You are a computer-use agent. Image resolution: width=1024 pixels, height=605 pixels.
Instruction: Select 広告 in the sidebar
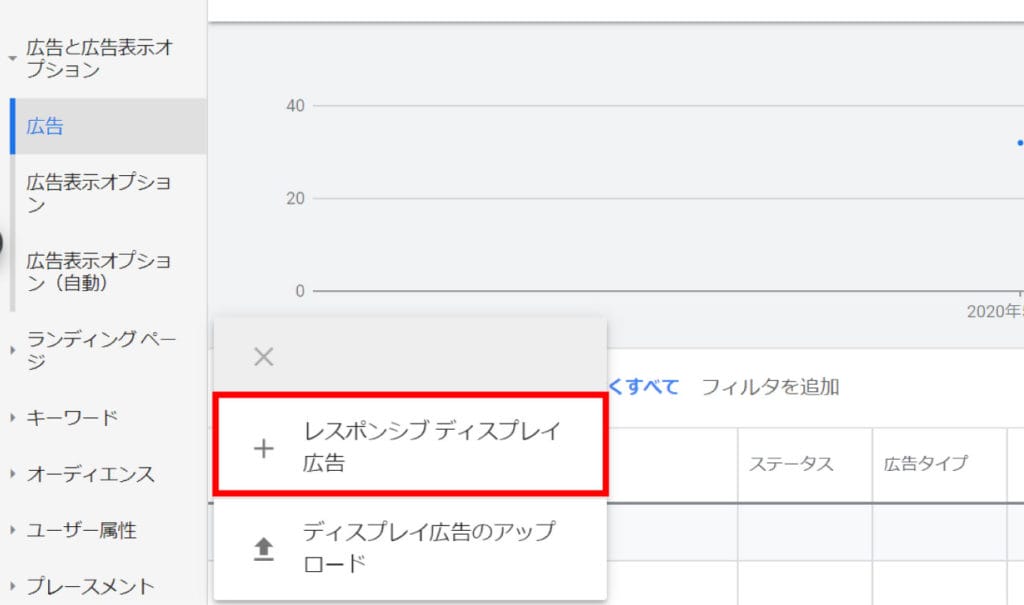point(45,126)
